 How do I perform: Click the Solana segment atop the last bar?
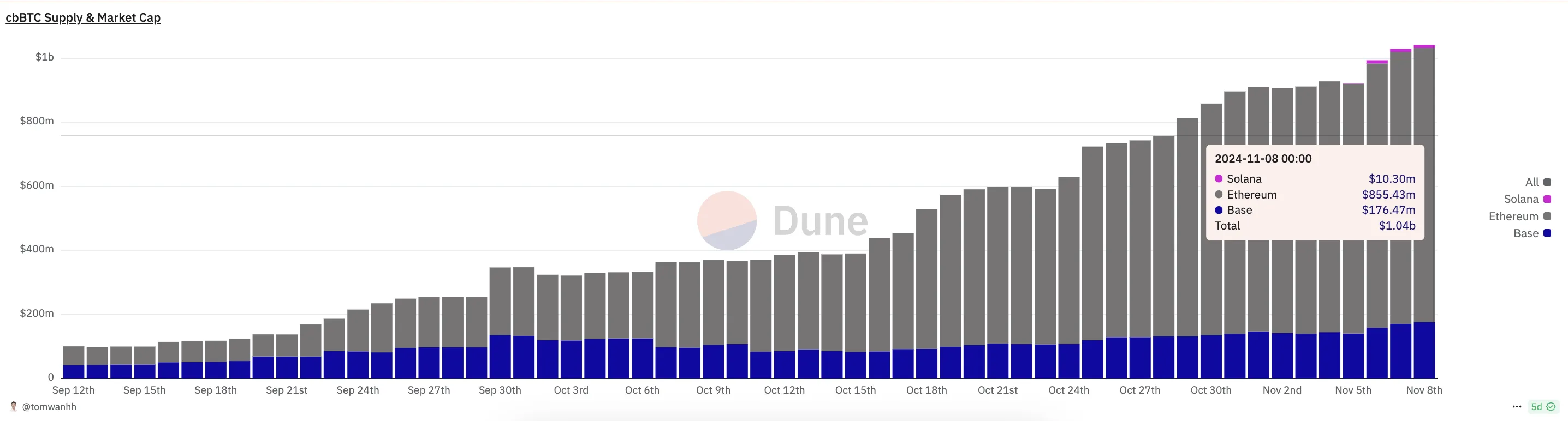[1424, 46]
